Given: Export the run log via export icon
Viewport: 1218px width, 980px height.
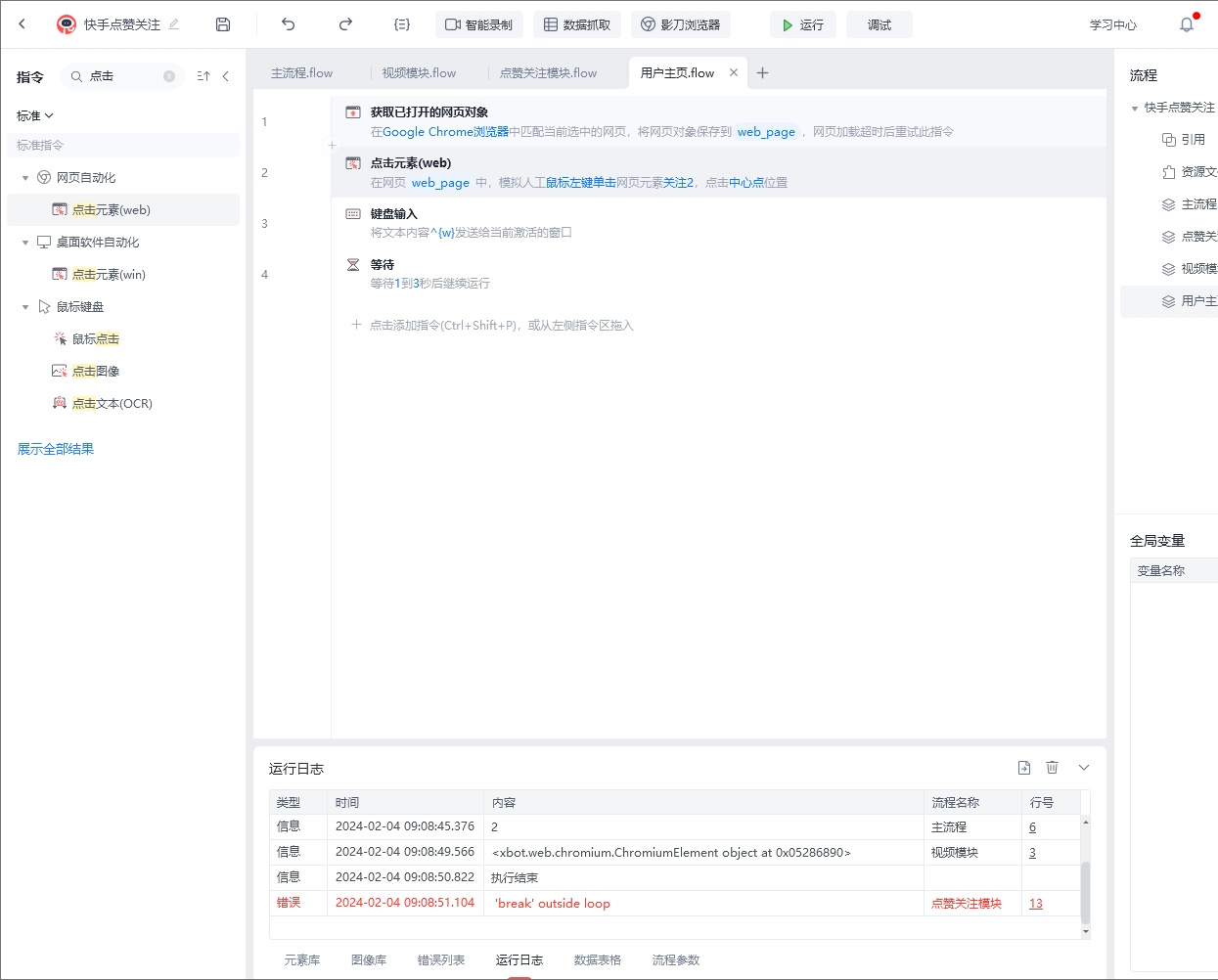Looking at the screenshot, I should pos(1024,768).
